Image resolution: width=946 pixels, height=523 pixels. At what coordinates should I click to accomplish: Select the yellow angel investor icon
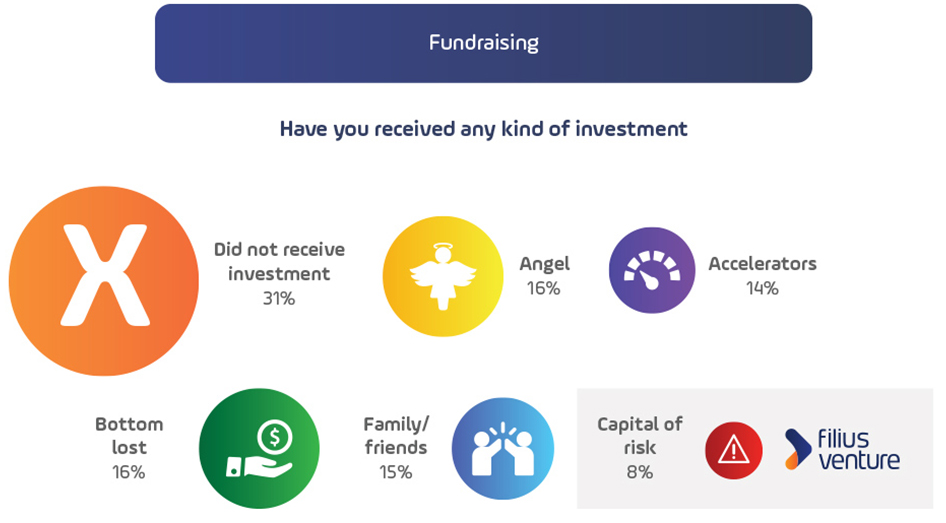click(x=443, y=276)
